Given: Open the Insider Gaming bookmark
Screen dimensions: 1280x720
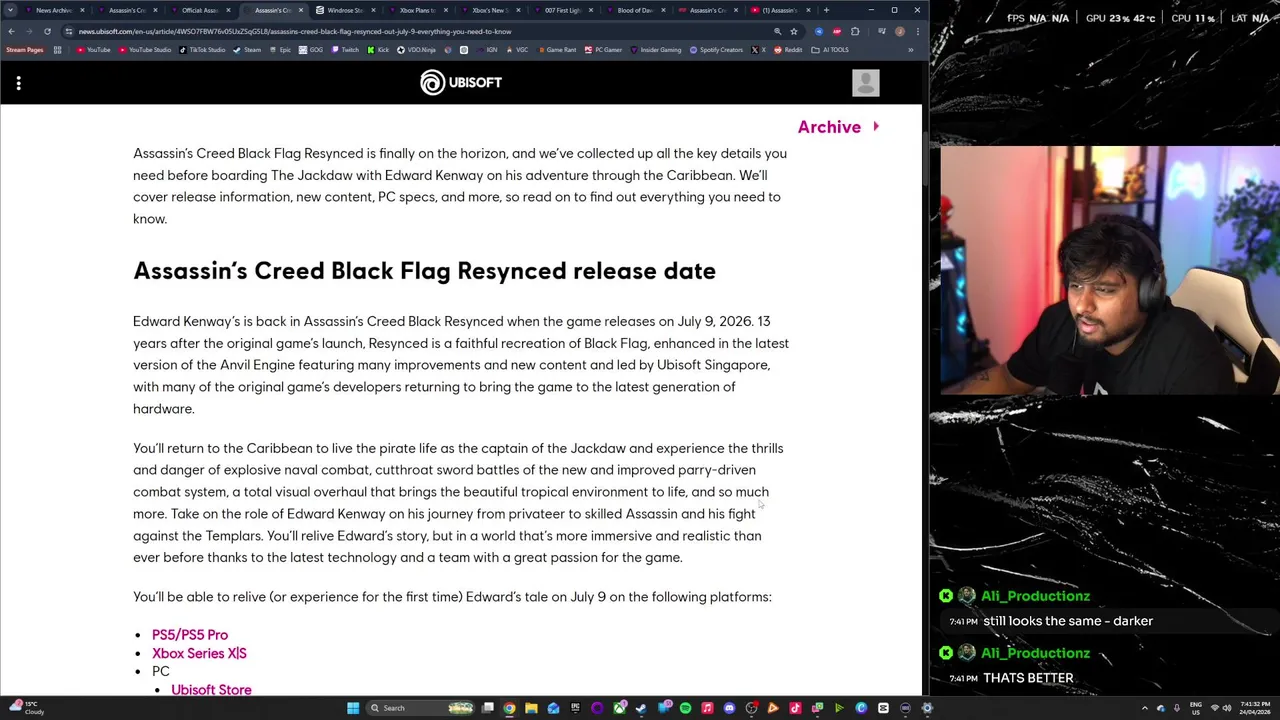Looking at the screenshot, I should (655, 50).
